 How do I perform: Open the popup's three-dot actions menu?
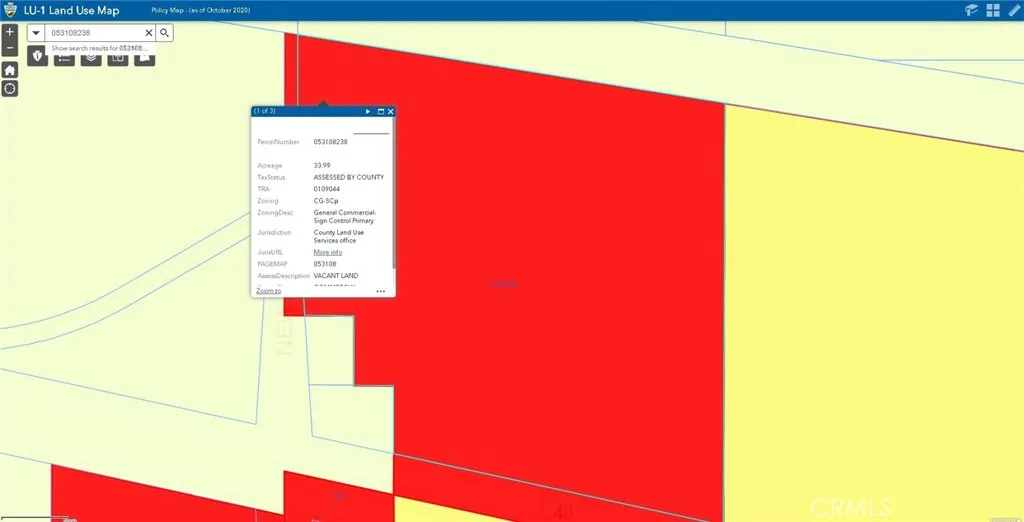(x=380, y=291)
